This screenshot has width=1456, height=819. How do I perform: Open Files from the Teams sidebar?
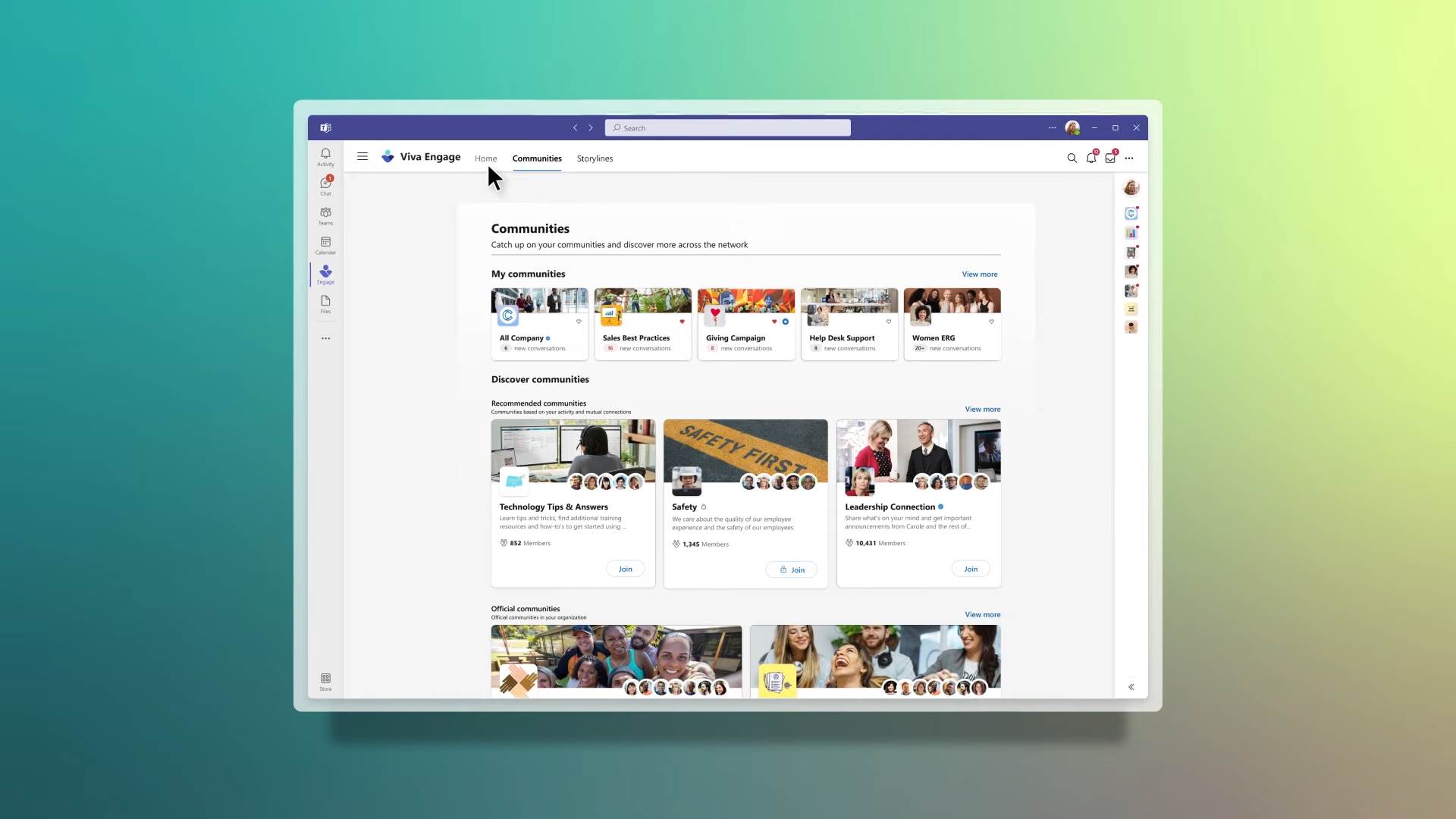coord(325,303)
